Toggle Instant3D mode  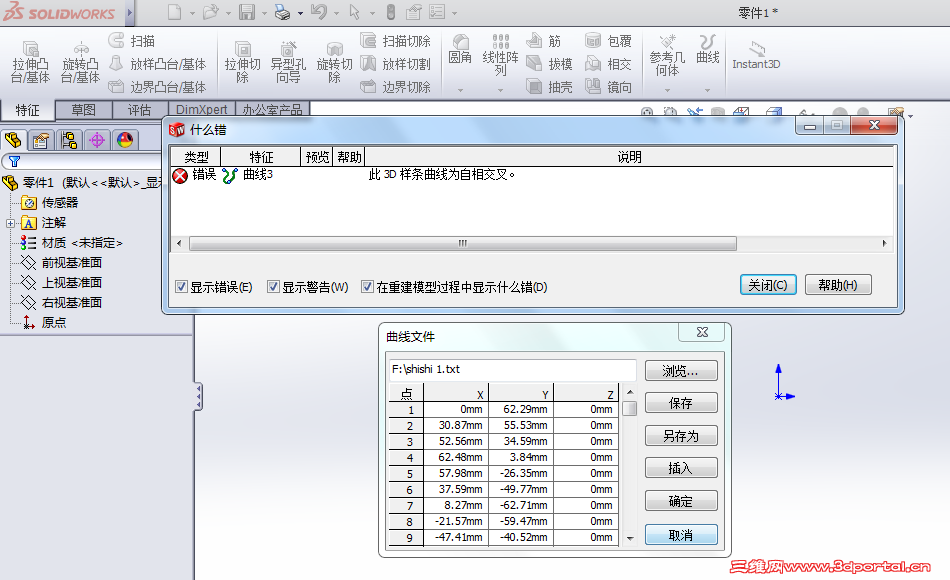[x=756, y=56]
